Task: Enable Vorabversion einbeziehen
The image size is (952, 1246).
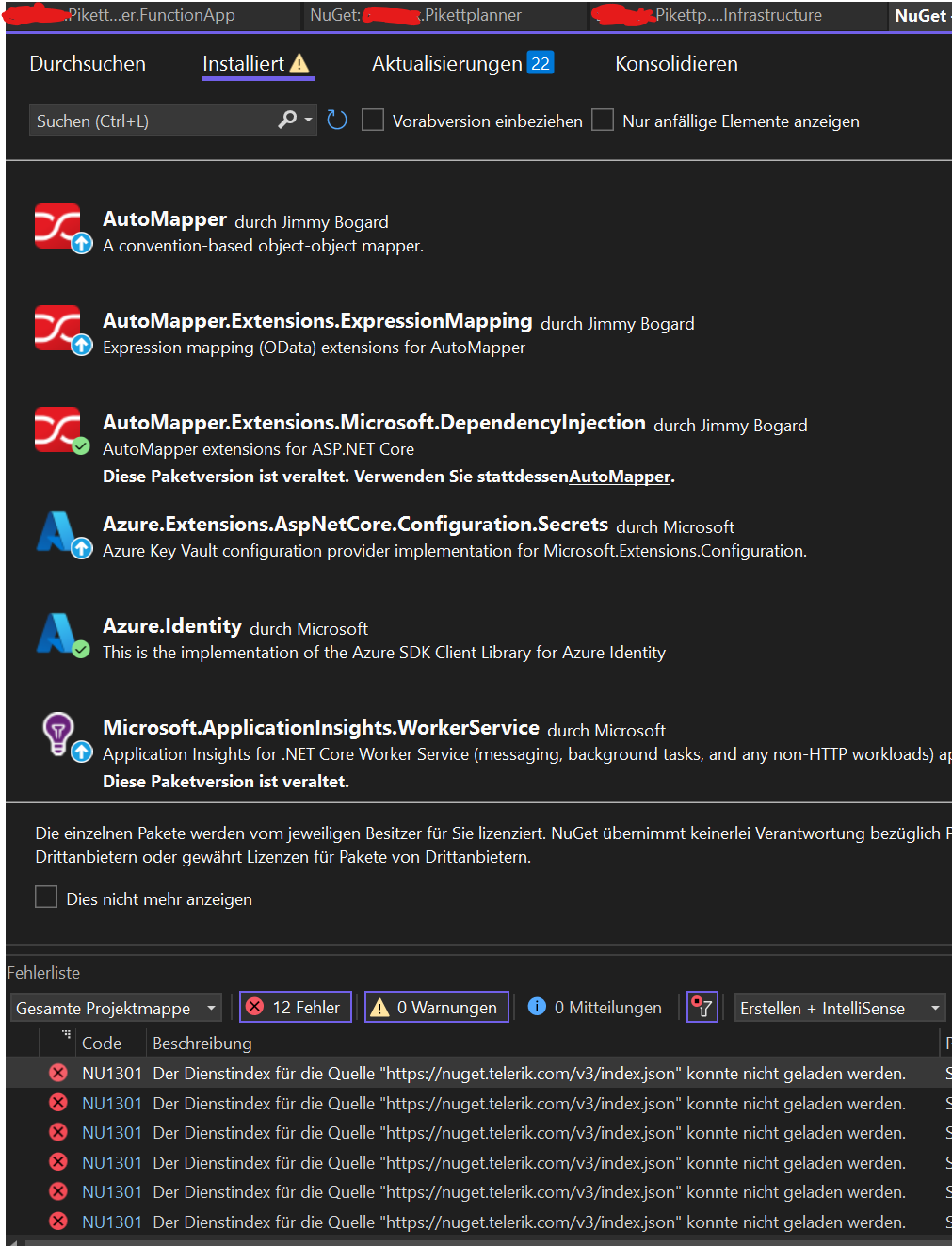Action: pos(373,121)
